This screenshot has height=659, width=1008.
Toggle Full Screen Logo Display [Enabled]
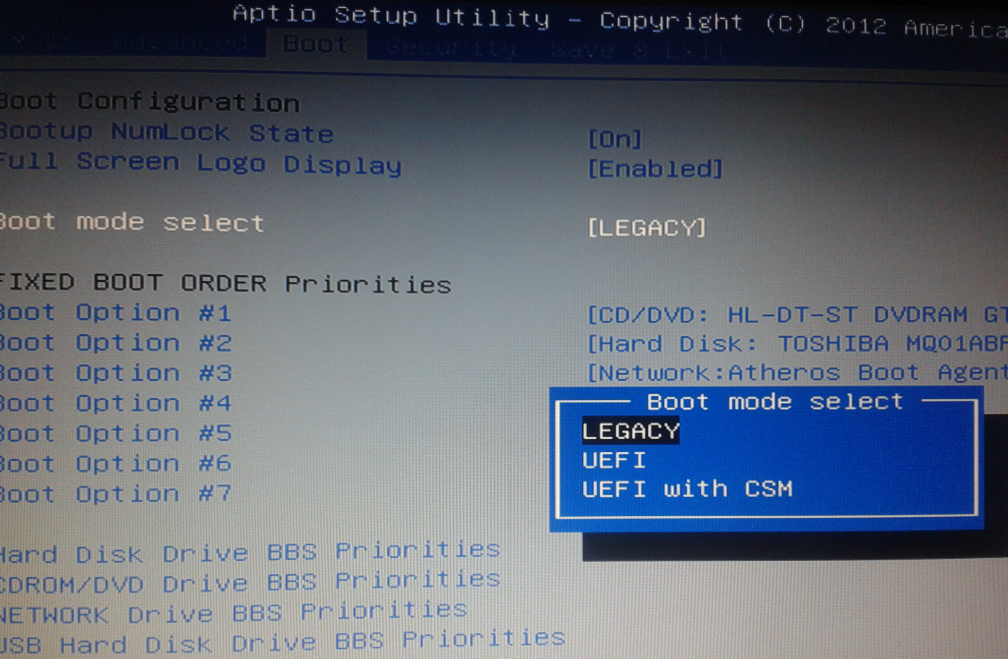point(654,169)
